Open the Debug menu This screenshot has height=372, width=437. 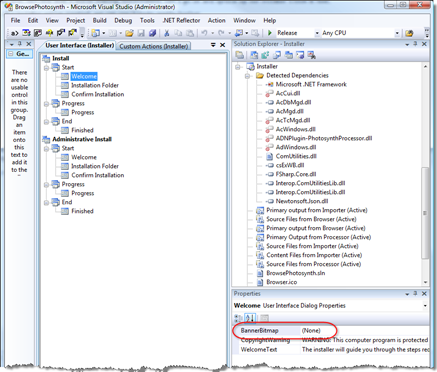pos(123,20)
